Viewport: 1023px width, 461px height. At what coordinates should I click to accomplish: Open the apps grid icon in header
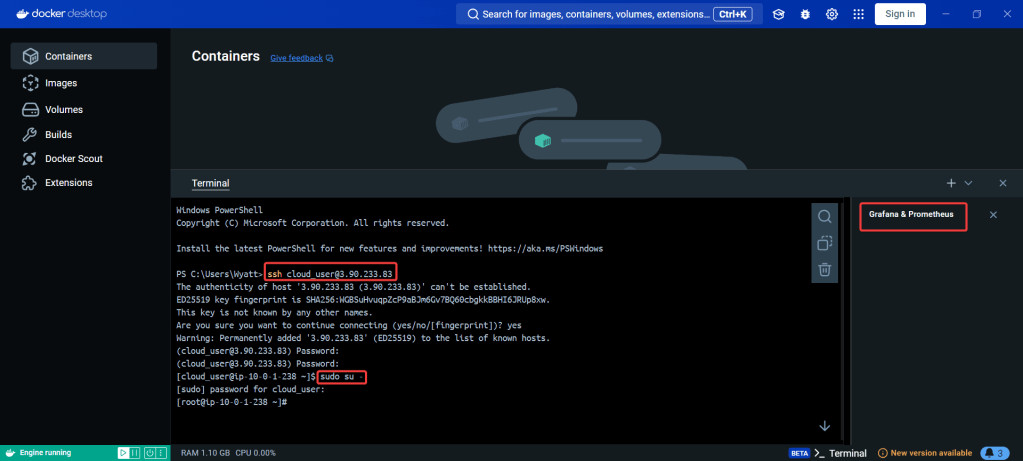856,14
